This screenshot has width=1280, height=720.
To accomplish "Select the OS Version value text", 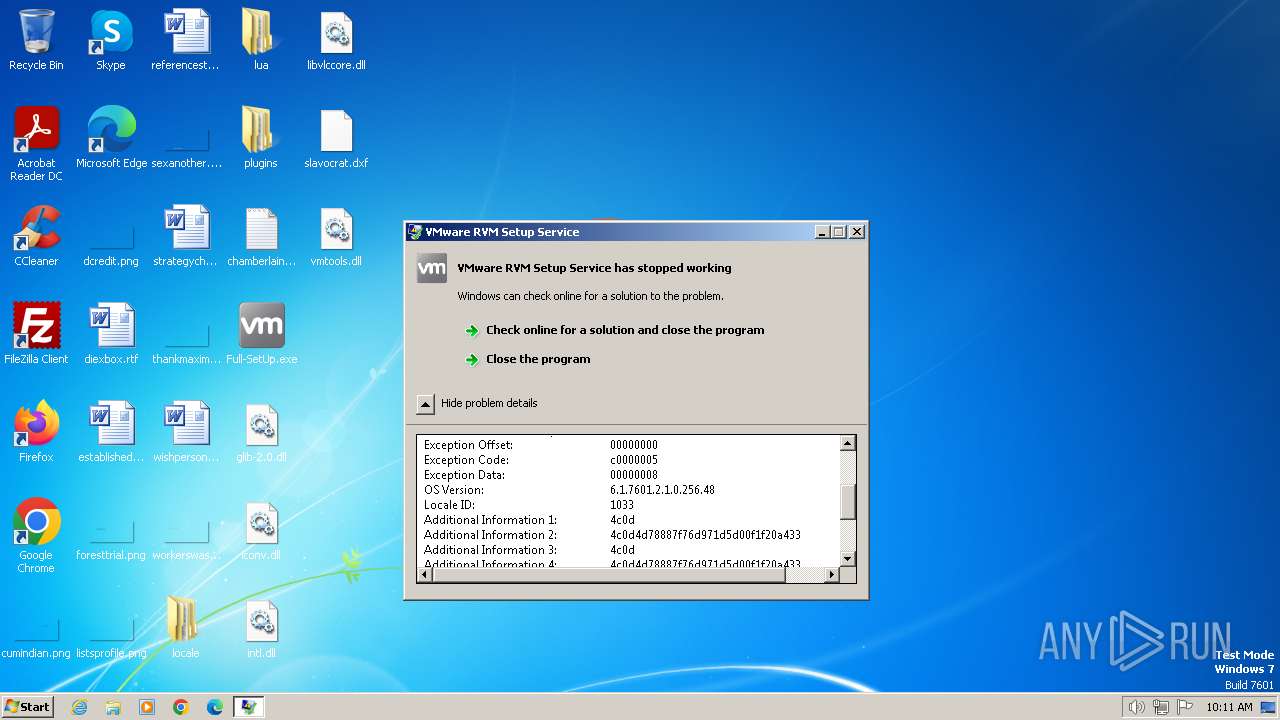I will 662,490.
